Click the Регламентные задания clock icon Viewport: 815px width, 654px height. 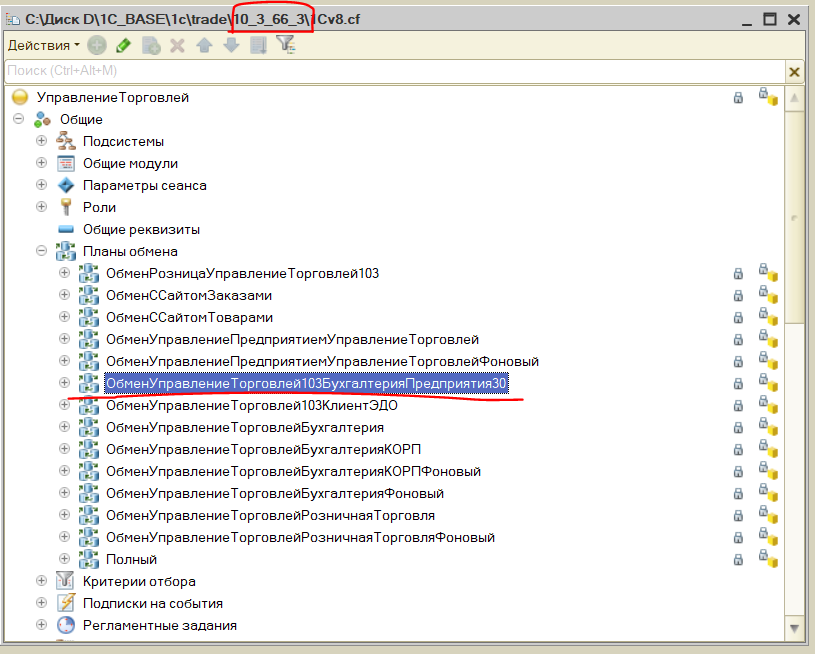pyautogui.click(x=66, y=624)
